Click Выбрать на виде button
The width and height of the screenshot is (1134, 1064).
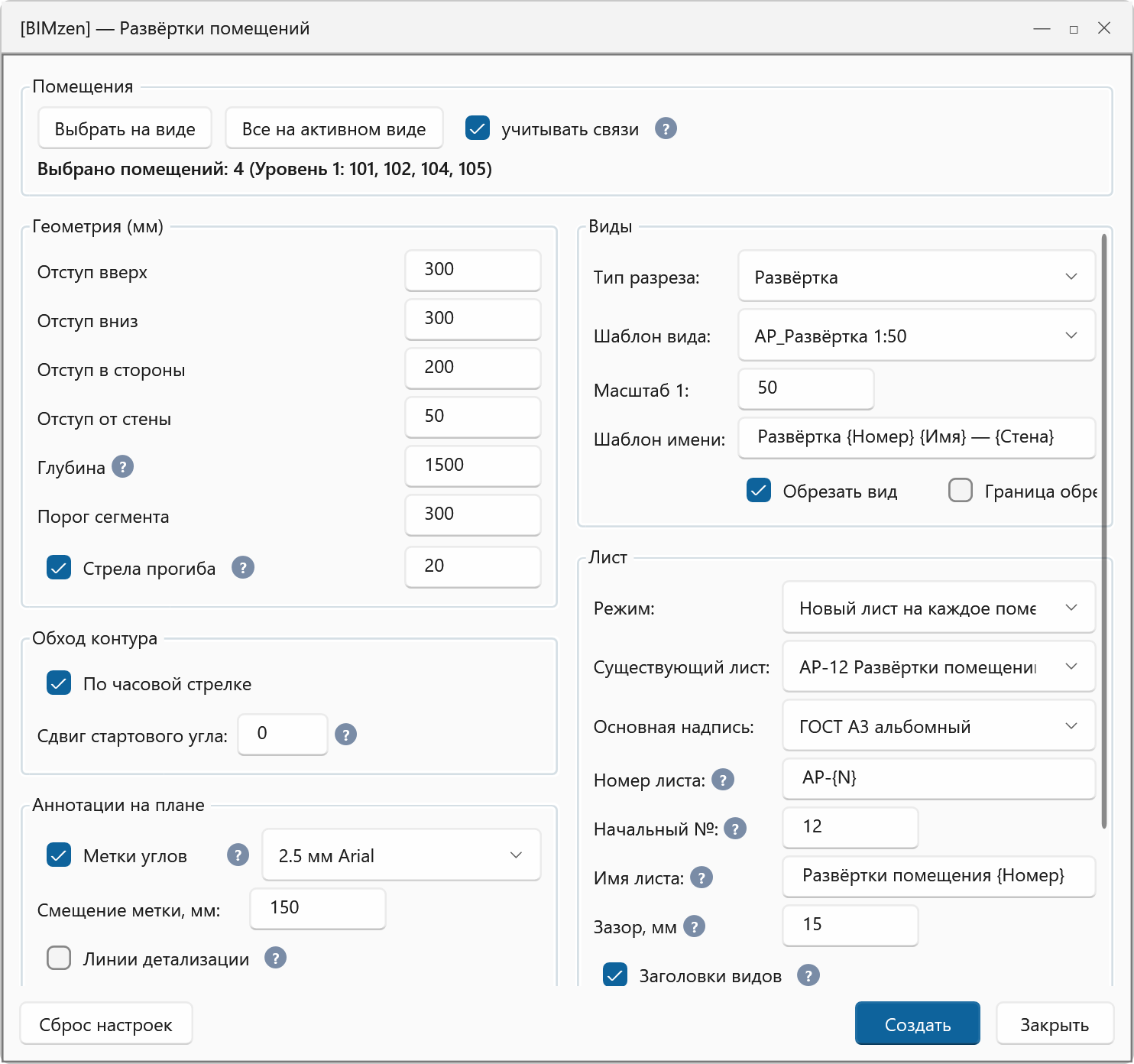(125, 128)
